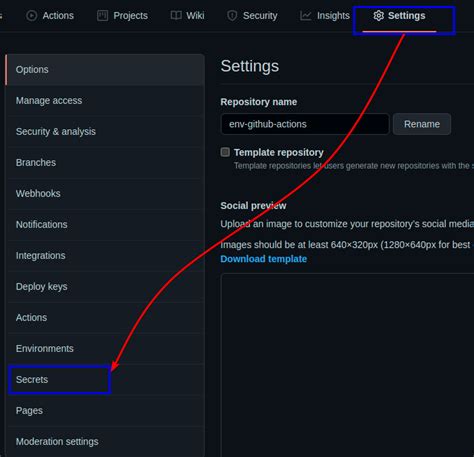
Task: Click the Insights graph icon
Action: 305,16
